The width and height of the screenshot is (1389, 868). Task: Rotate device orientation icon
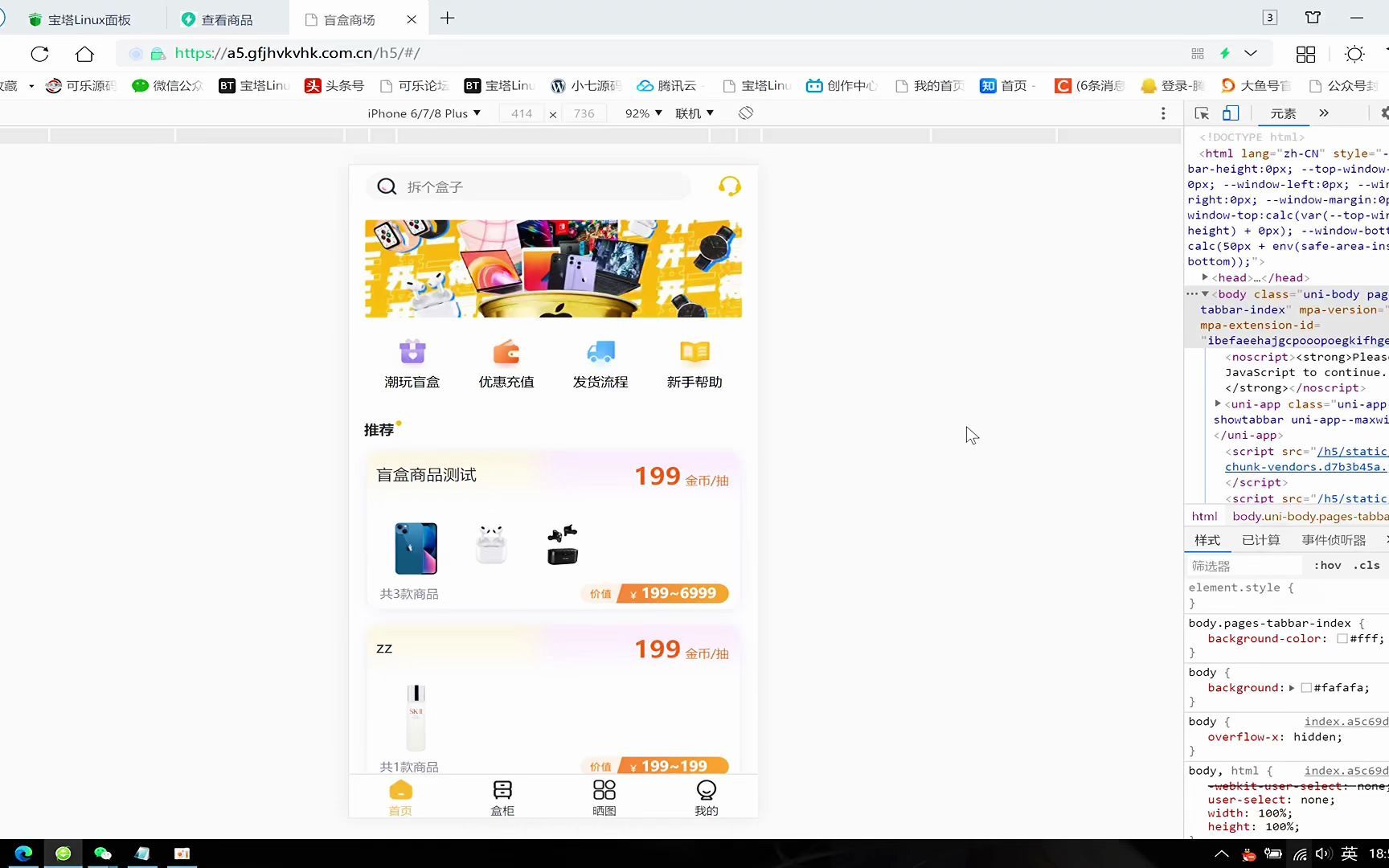click(746, 113)
